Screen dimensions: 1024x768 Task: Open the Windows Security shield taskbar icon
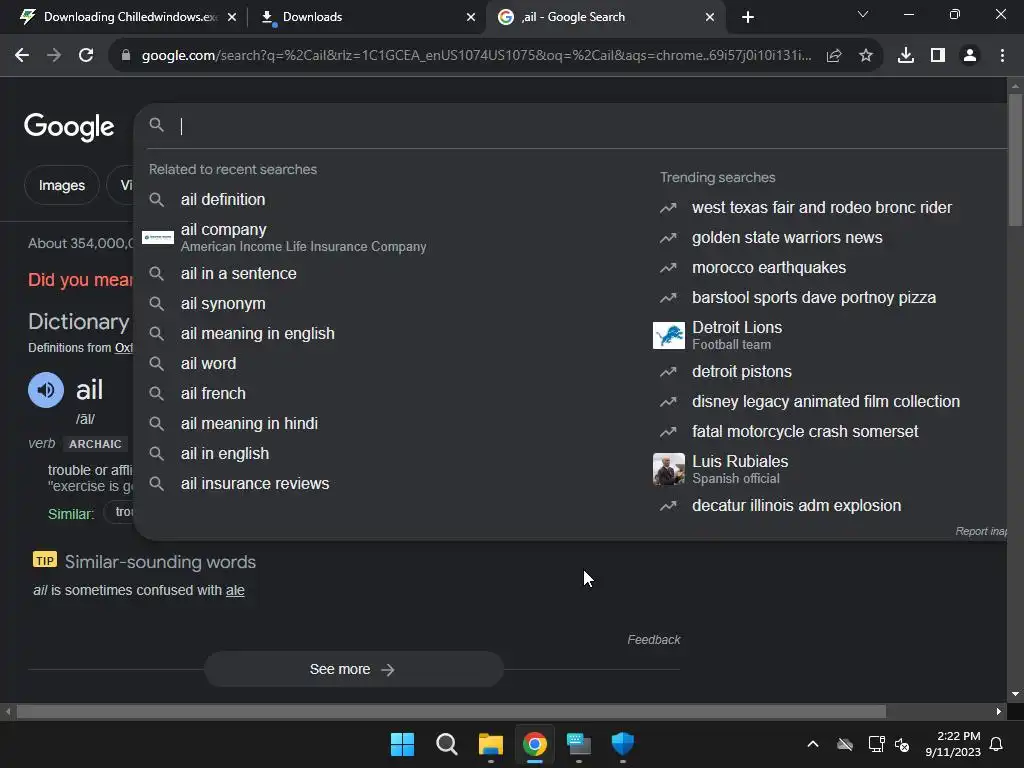coord(622,744)
